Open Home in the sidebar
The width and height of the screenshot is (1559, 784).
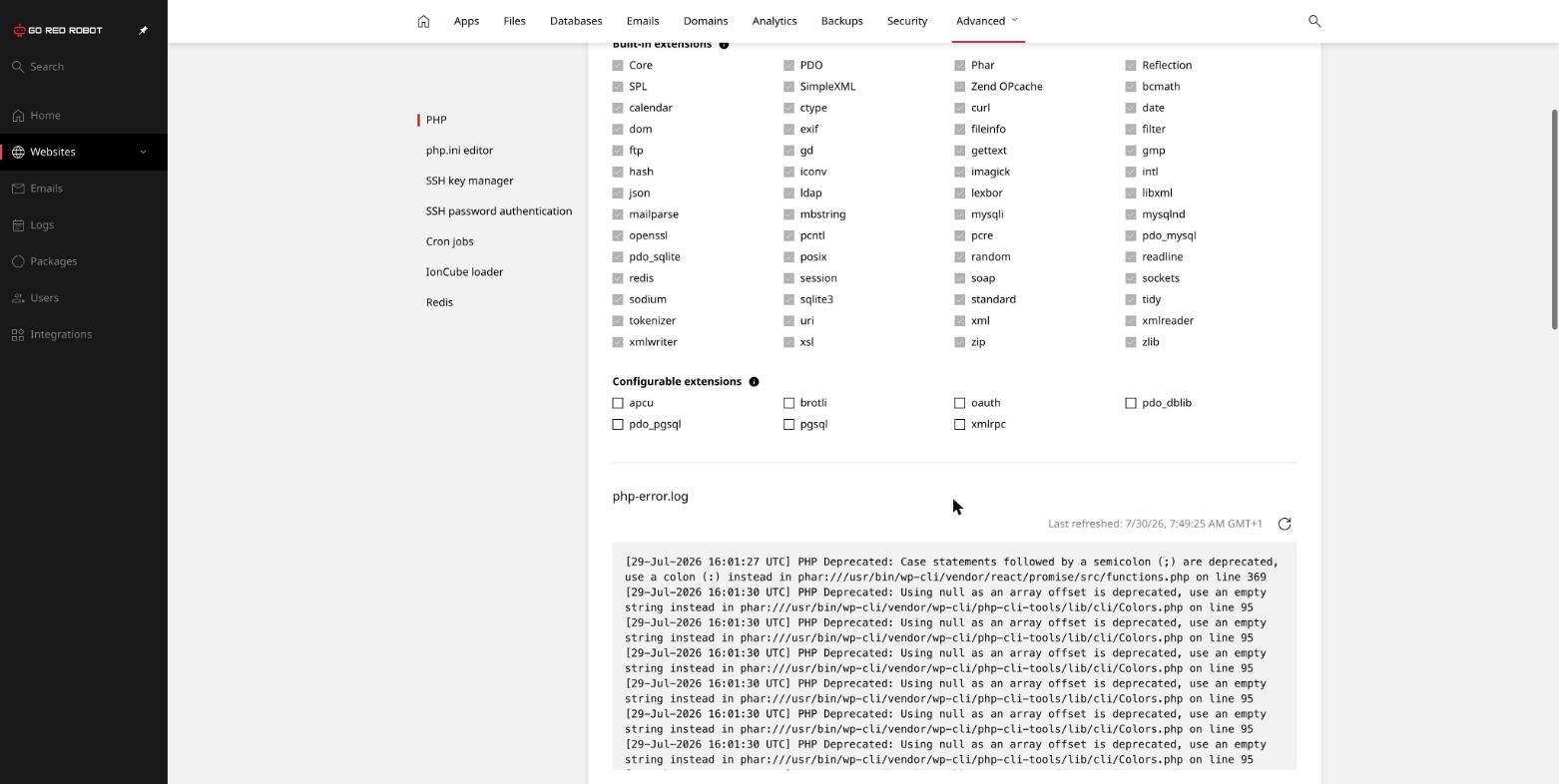[x=84, y=115]
